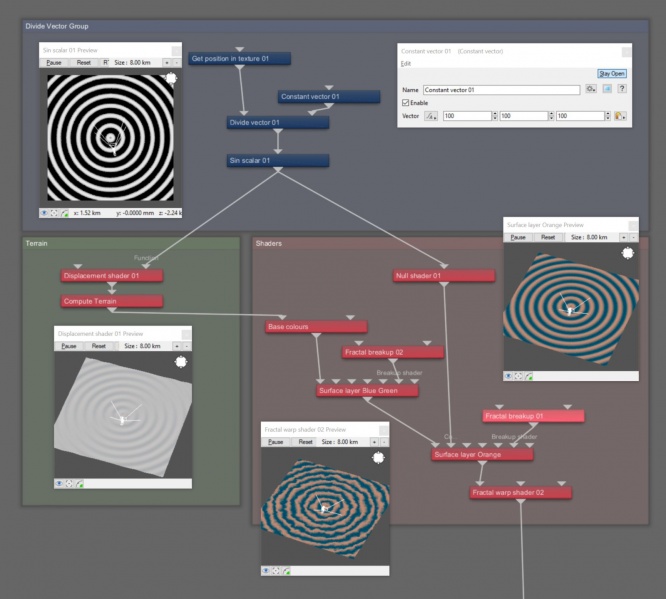This screenshot has width=666, height=599.
Task: Click the first Vector value field 100
Action: pyautogui.click(x=467, y=116)
